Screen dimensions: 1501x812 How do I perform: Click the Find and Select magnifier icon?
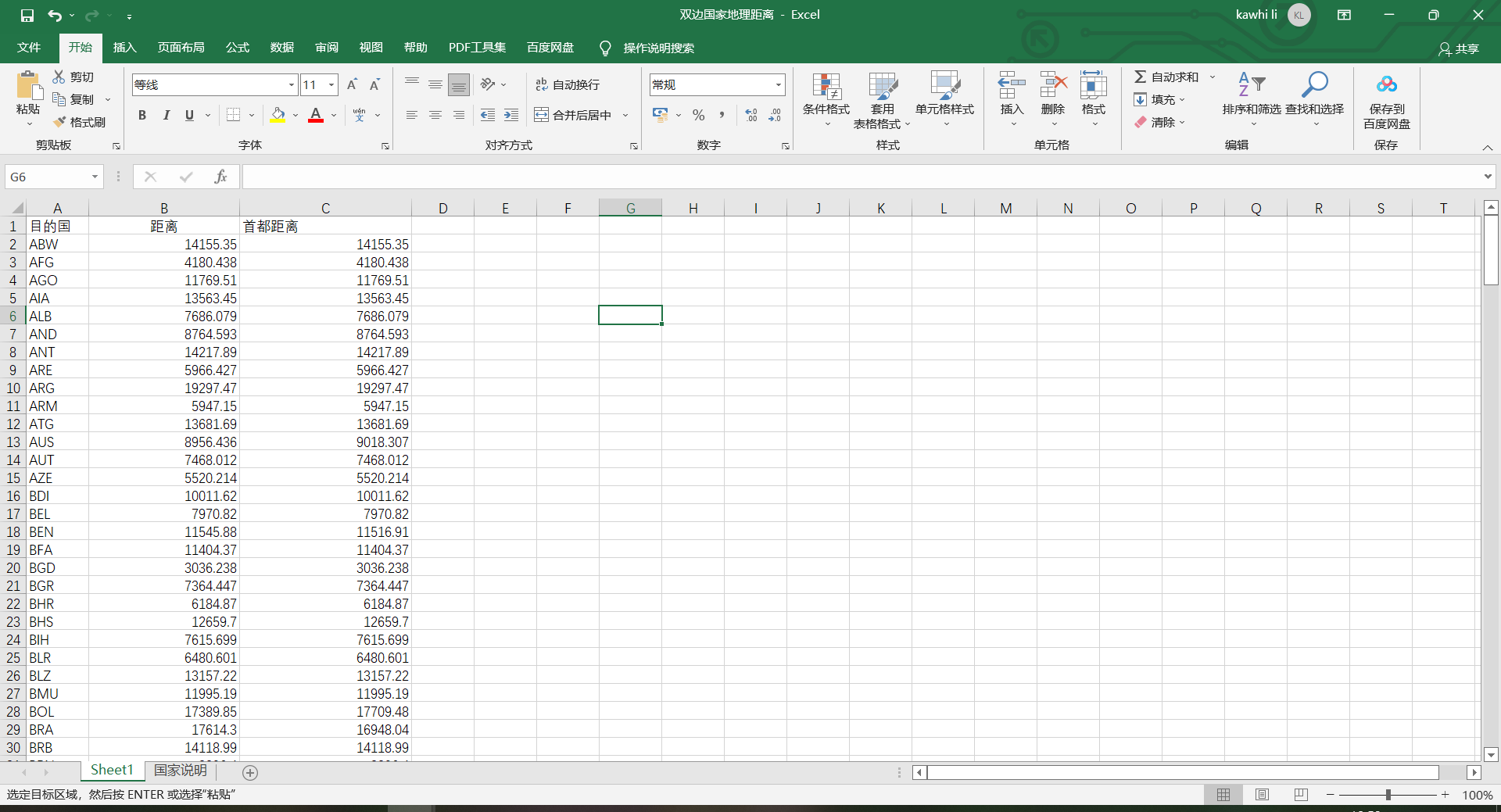pyautogui.click(x=1314, y=84)
